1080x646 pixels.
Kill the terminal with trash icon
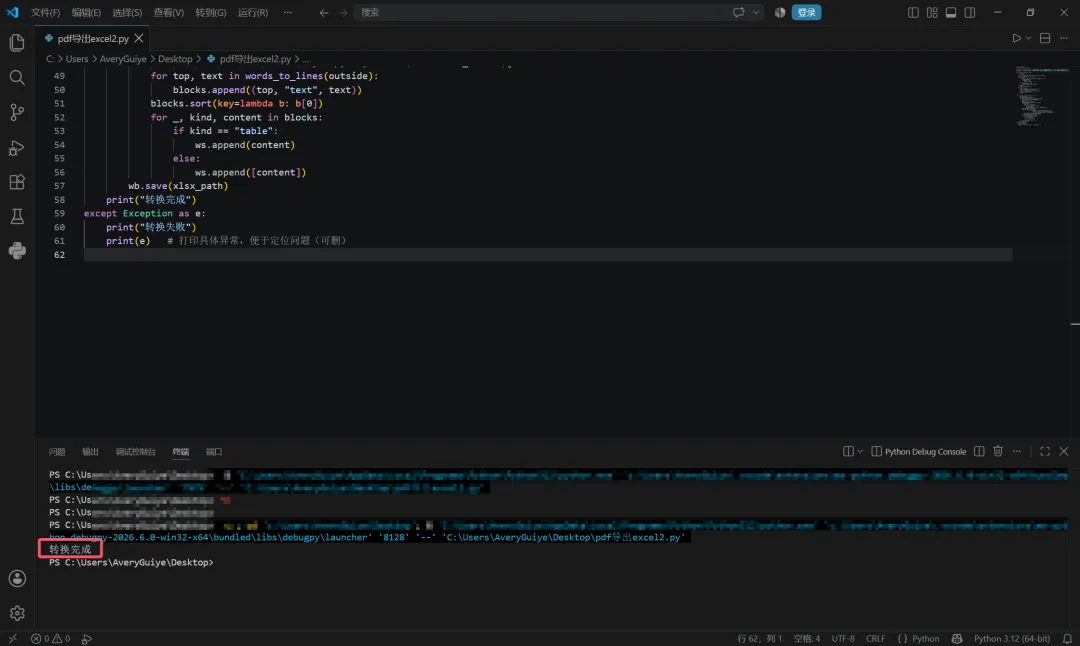998,452
